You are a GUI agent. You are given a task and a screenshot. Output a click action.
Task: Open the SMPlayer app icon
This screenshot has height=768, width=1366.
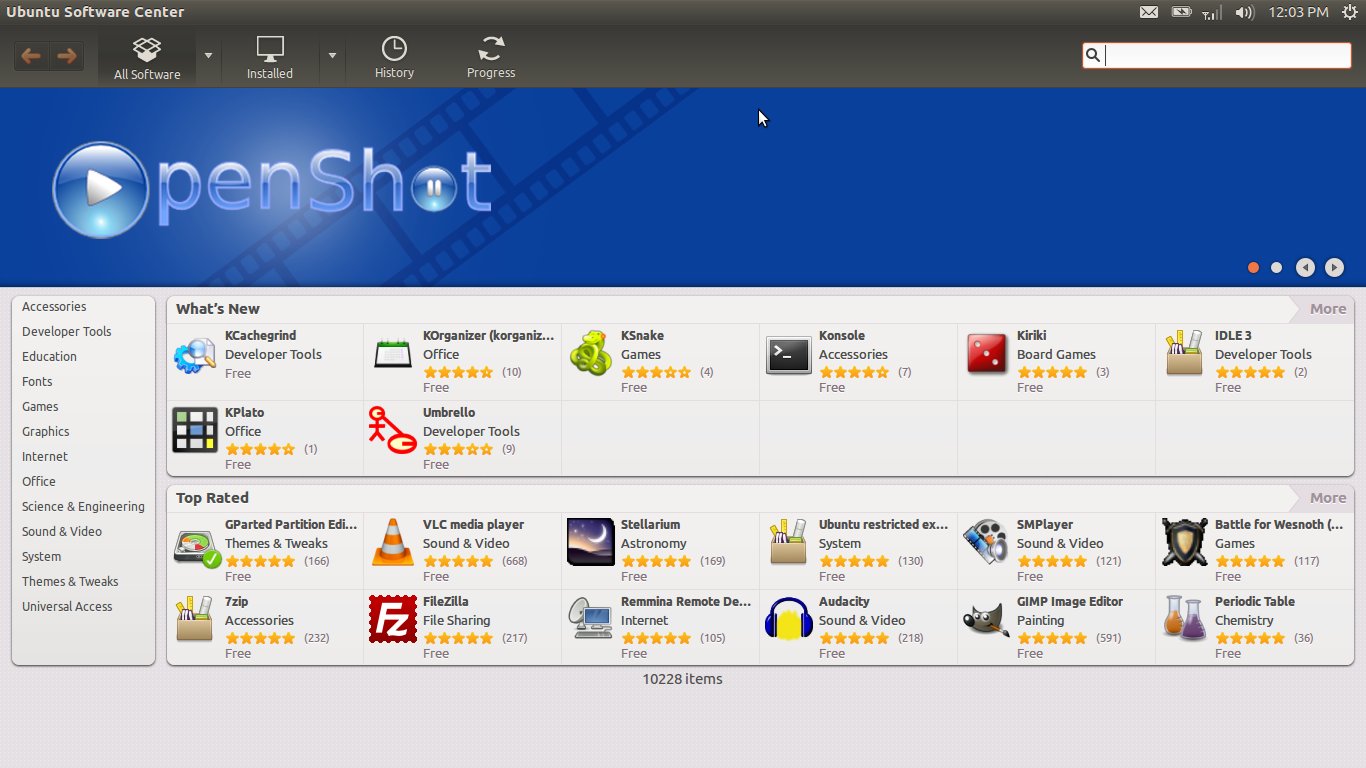[986, 543]
